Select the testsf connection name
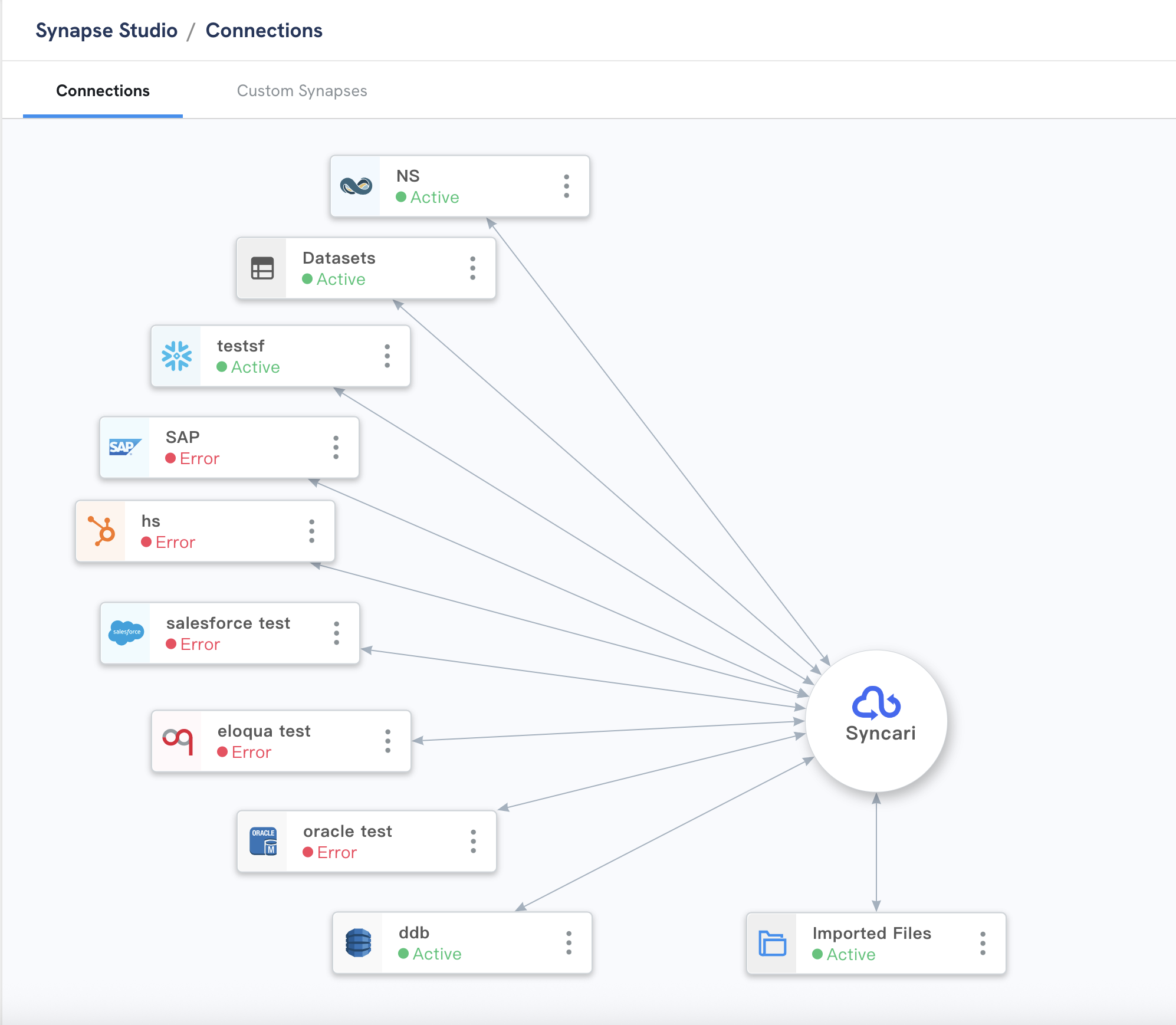This screenshot has width=1176, height=1025. [241, 346]
